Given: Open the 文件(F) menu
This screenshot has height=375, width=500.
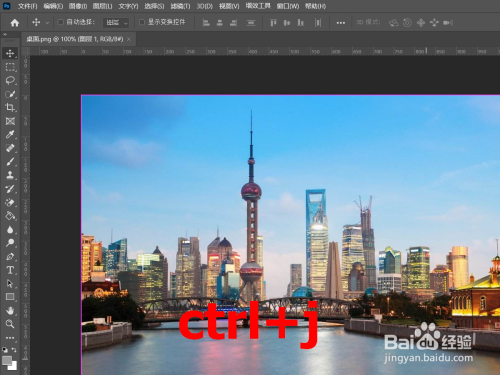Looking at the screenshot, I should [x=27, y=6].
